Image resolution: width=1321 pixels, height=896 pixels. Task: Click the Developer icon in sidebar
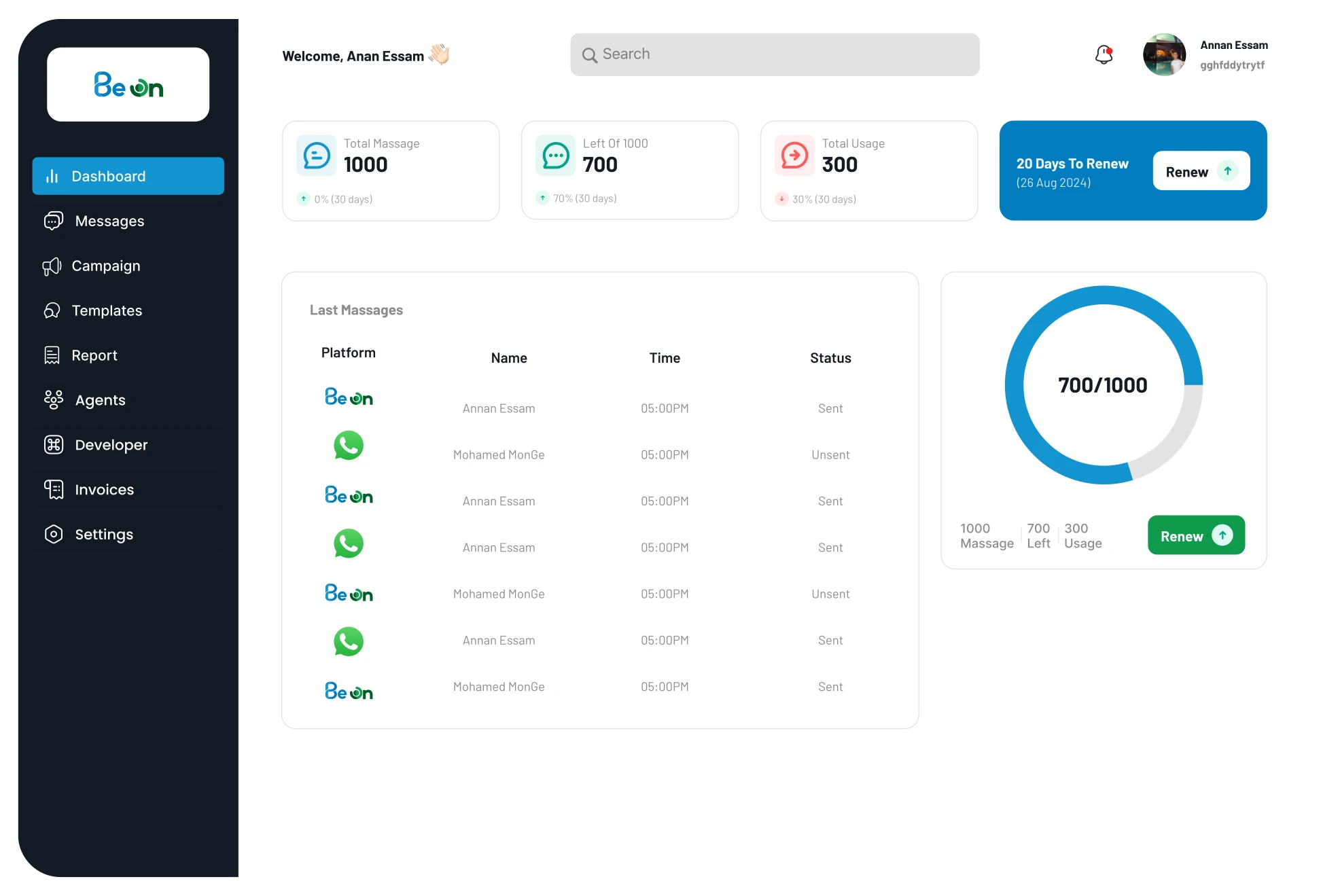(54, 445)
